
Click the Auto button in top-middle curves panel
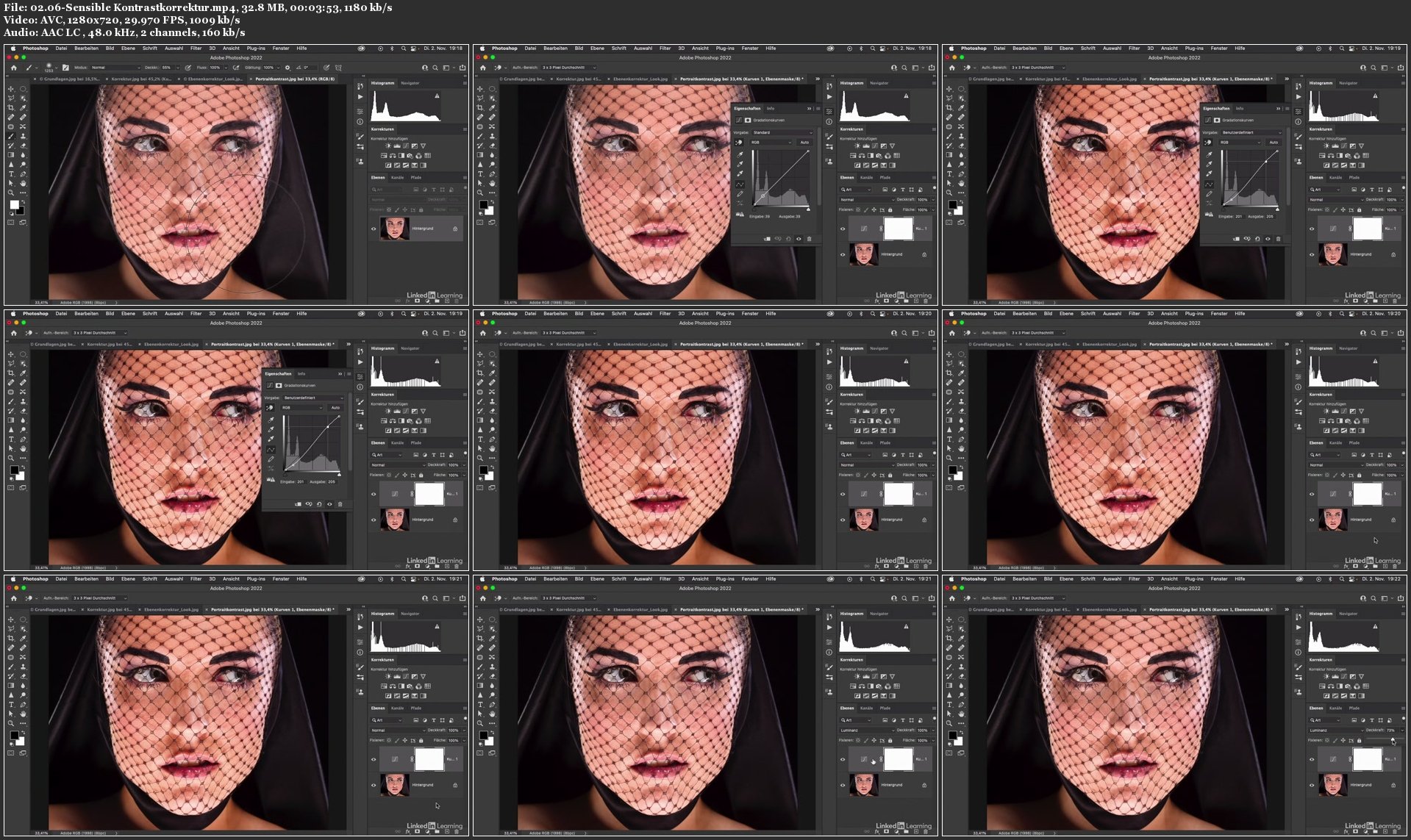click(x=804, y=143)
